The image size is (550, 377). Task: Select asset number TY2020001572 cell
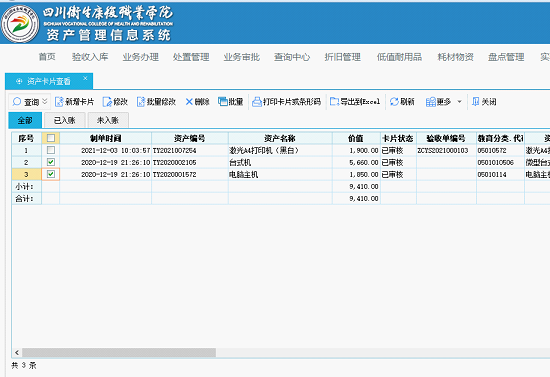click(x=190, y=174)
